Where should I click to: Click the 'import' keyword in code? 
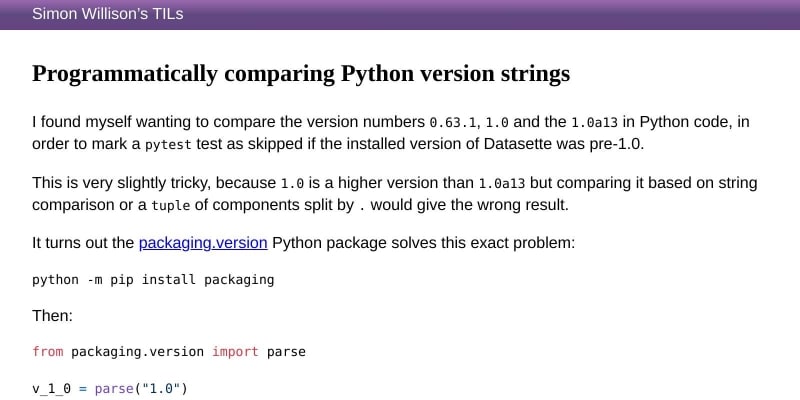(x=235, y=352)
